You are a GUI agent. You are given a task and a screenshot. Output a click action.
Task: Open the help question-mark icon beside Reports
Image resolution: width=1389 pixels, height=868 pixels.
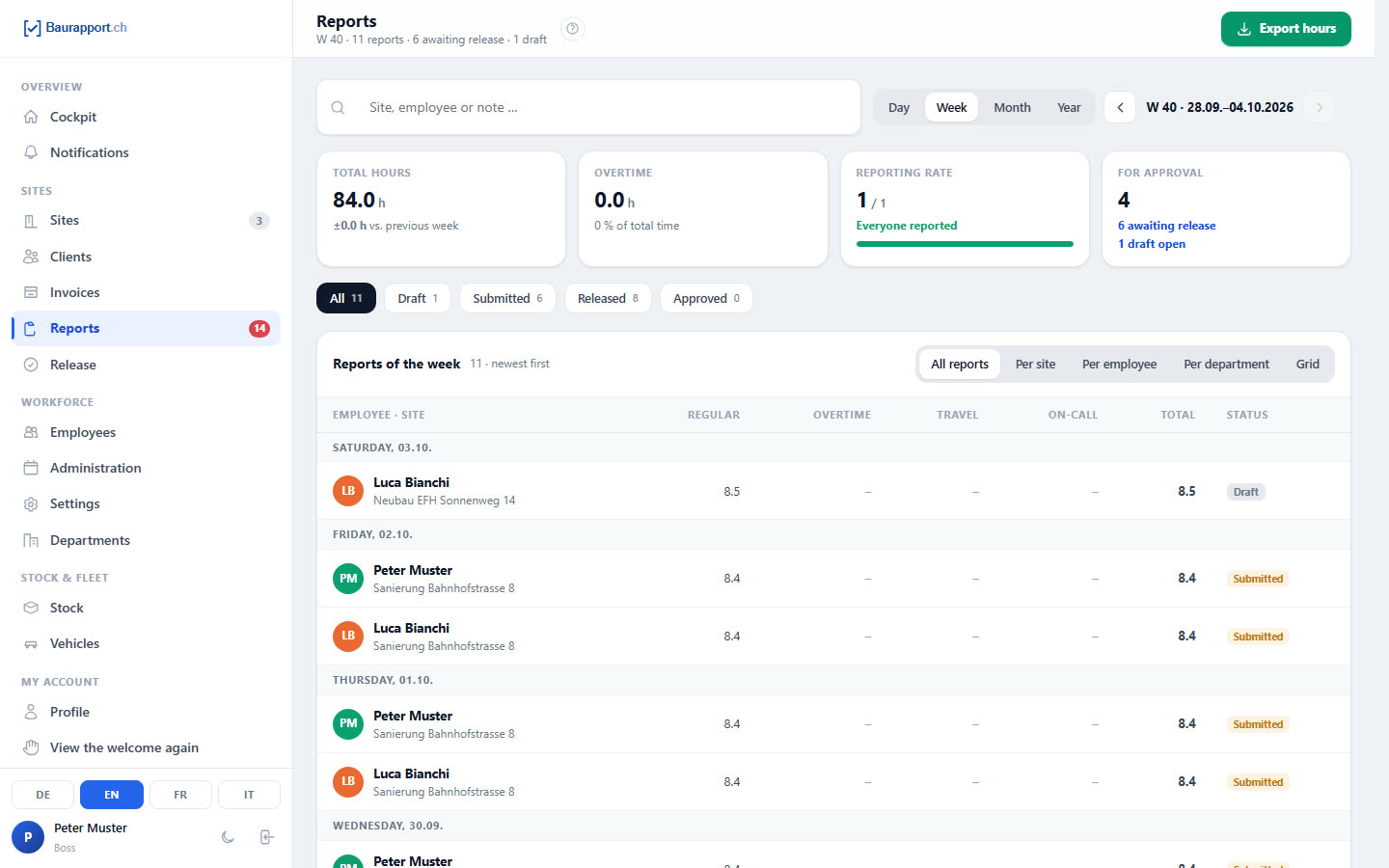tap(573, 29)
